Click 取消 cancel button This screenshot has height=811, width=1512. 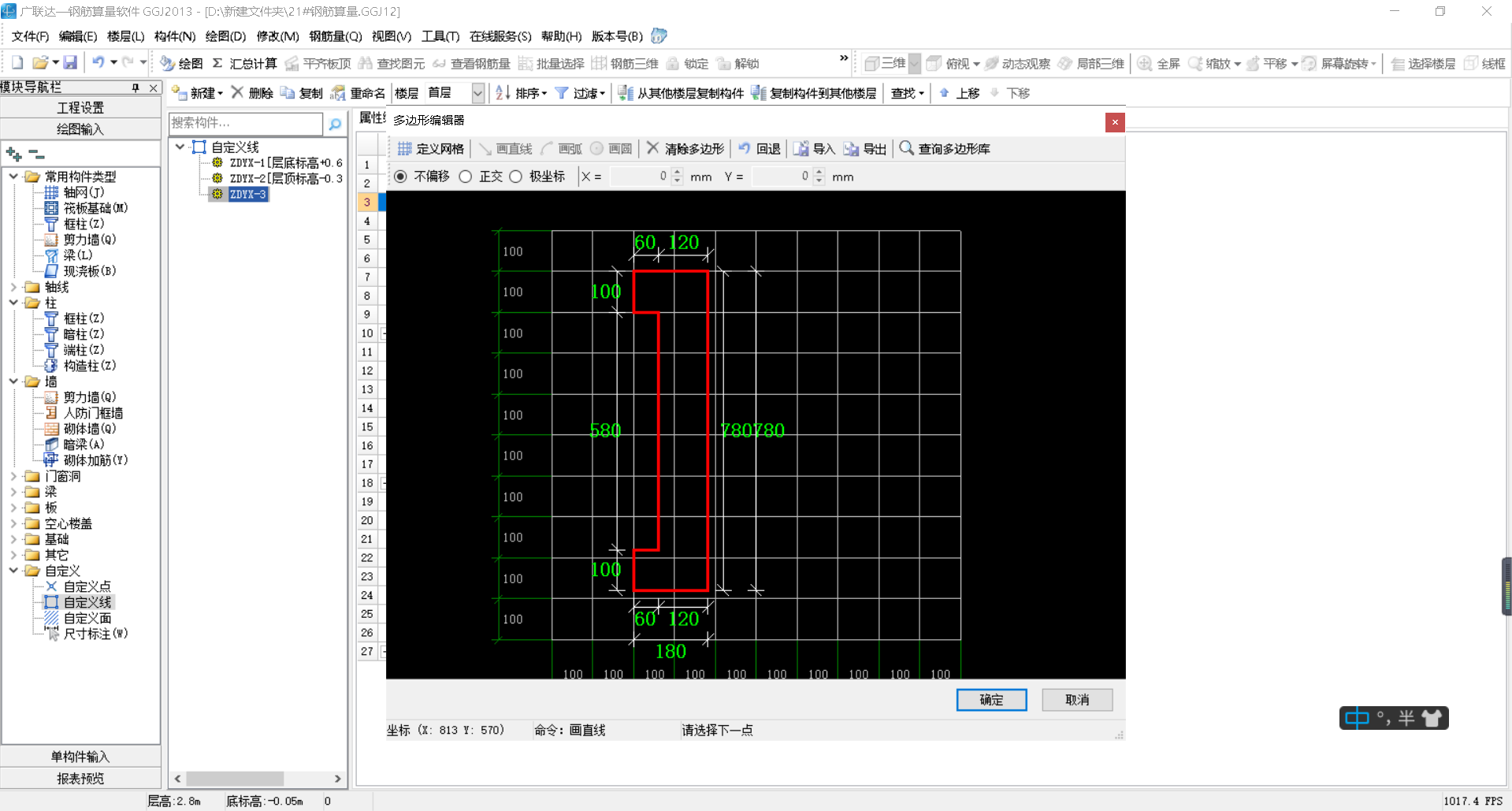pyautogui.click(x=1077, y=700)
